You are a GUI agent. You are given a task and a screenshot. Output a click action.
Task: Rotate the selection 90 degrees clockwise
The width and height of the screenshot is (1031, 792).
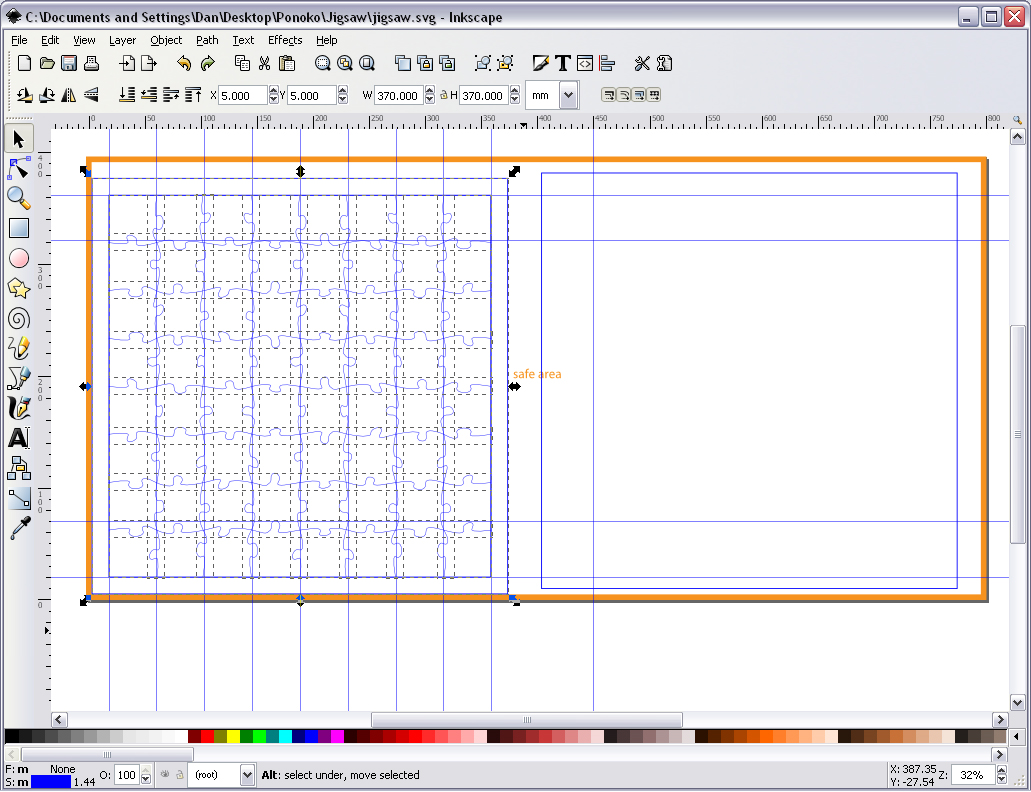[46, 95]
